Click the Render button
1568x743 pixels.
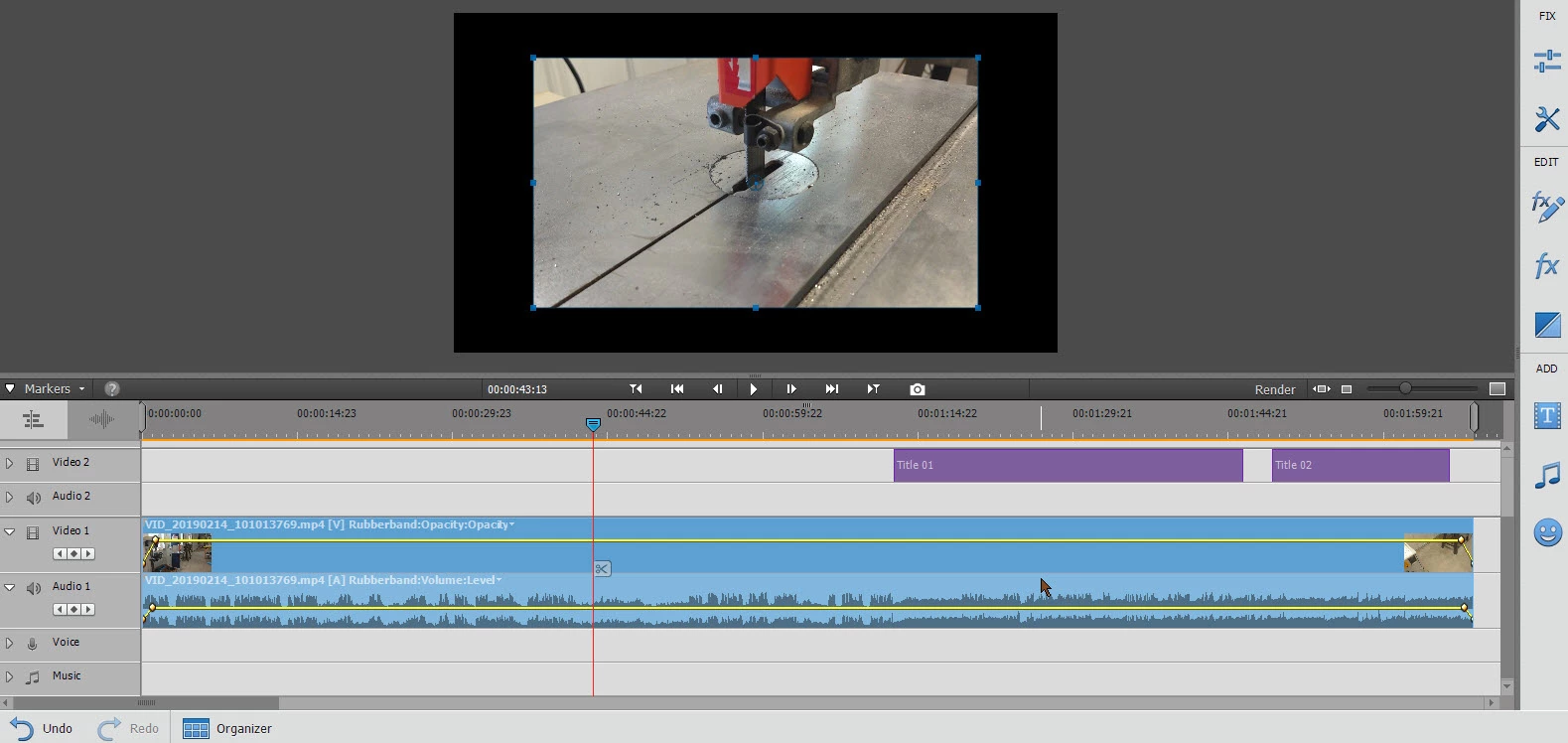coord(1275,389)
